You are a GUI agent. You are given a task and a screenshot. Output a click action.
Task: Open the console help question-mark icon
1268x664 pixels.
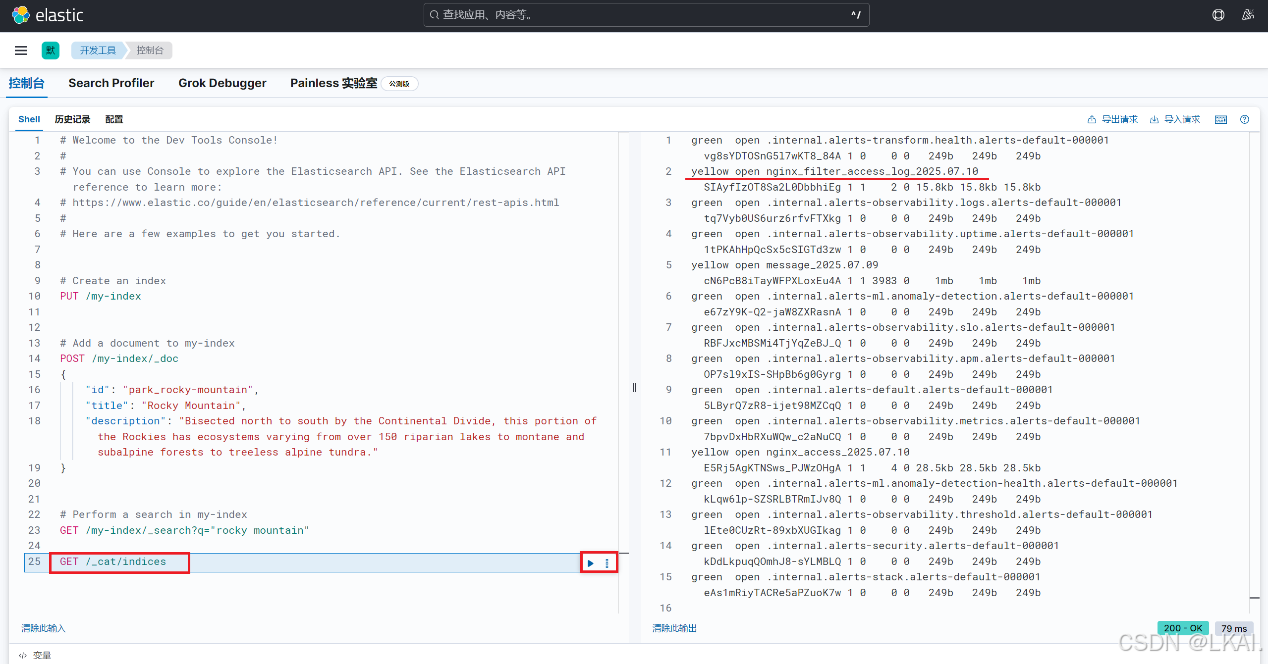pyautogui.click(x=1245, y=119)
